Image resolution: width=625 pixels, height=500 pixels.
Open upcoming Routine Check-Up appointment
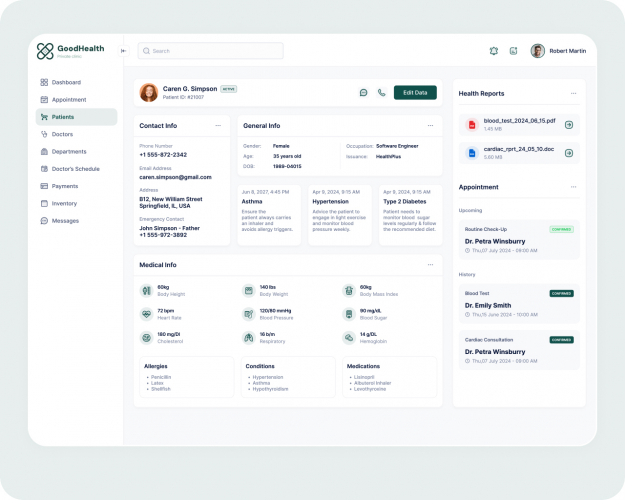point(519,240)
